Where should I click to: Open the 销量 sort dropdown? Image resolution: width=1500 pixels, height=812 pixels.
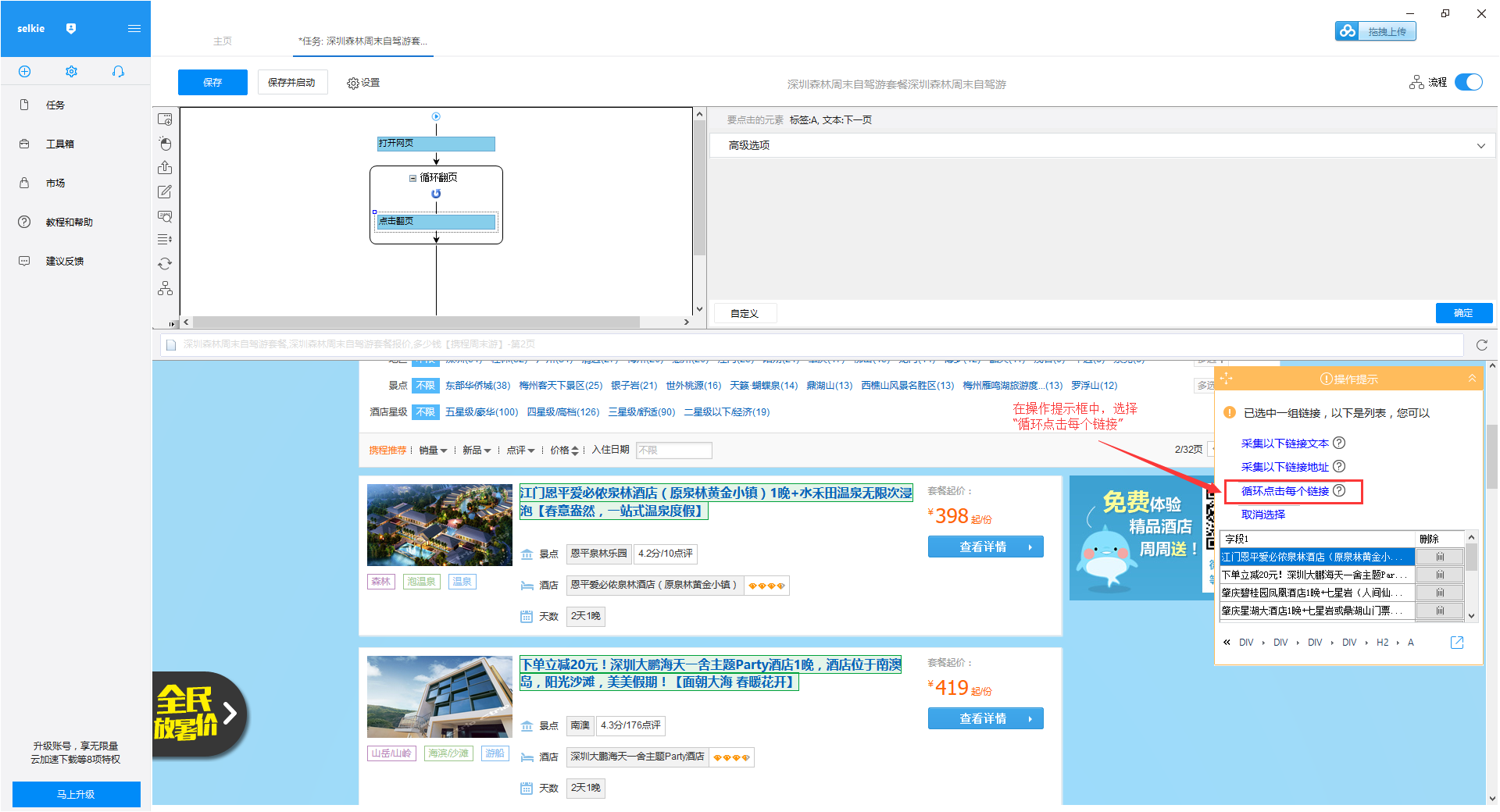pyautogui.click(x=433, y=450)
